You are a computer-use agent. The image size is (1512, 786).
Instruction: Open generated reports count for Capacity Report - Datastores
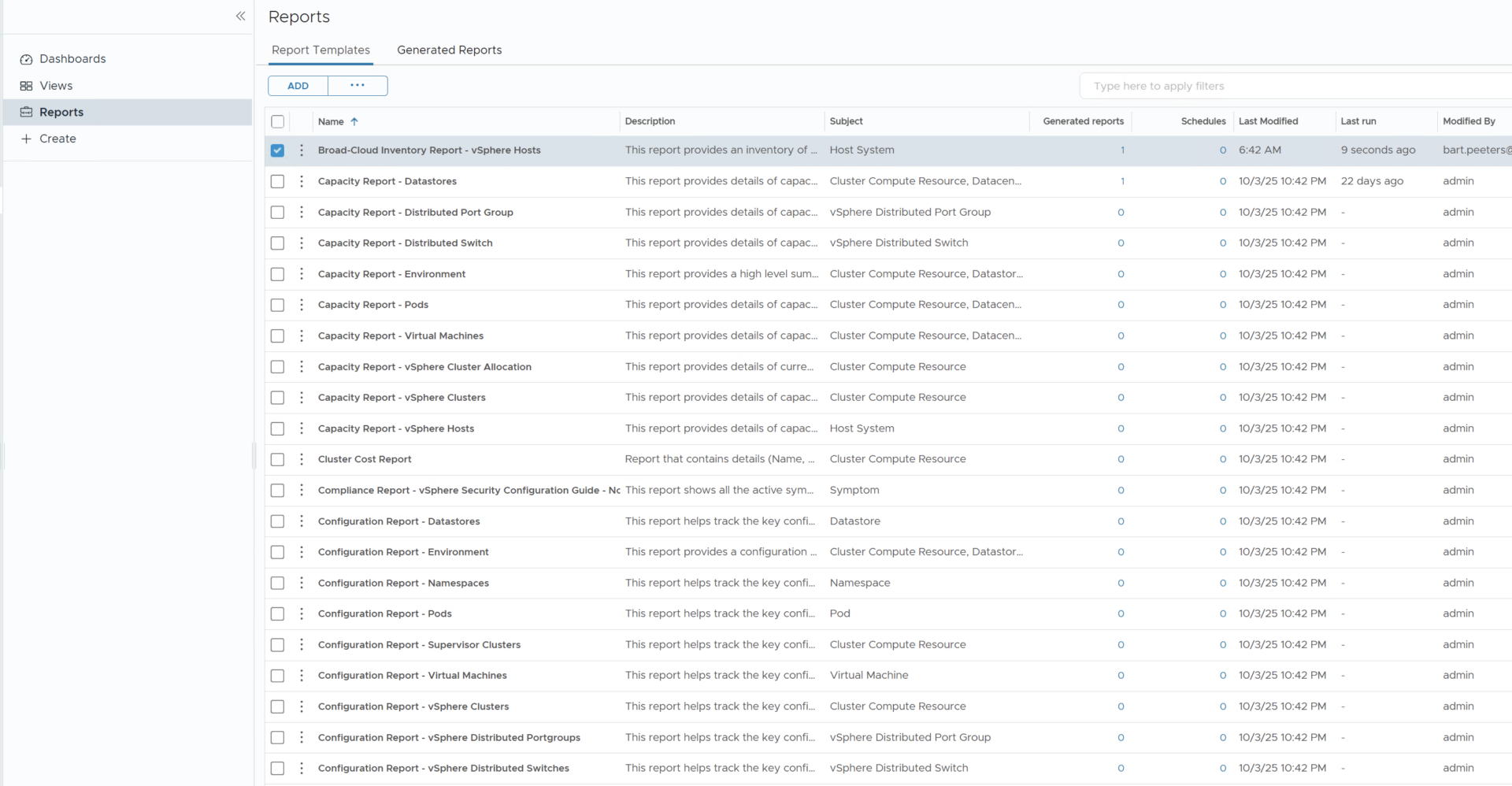click(1122, 181)
